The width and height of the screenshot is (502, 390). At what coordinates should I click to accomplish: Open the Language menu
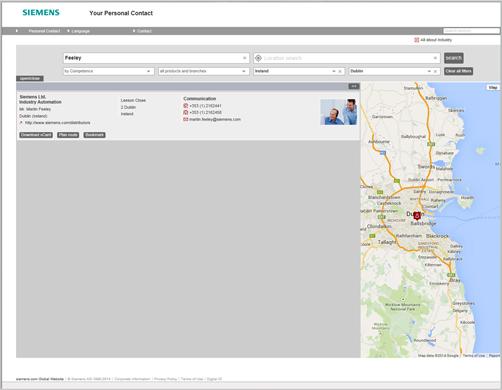pyautogui.click(x=81, y=31)
